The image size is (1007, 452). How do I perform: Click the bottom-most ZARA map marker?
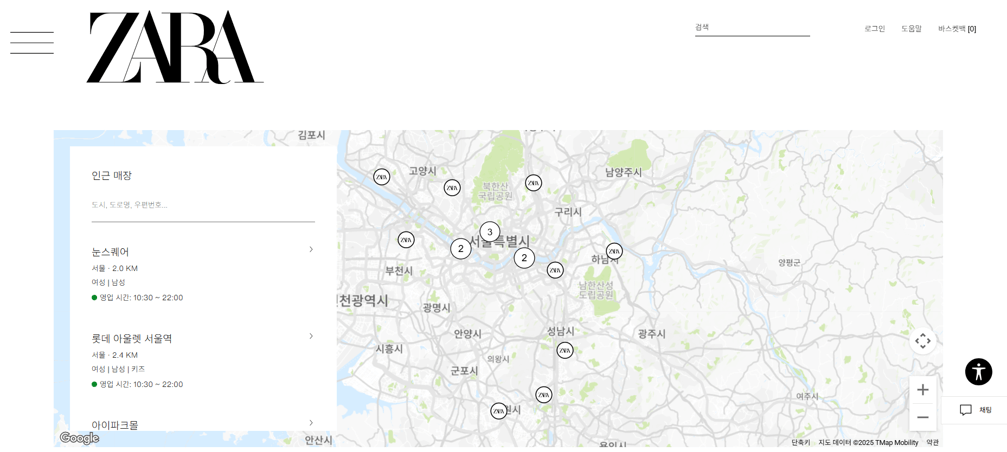(498, 412)
